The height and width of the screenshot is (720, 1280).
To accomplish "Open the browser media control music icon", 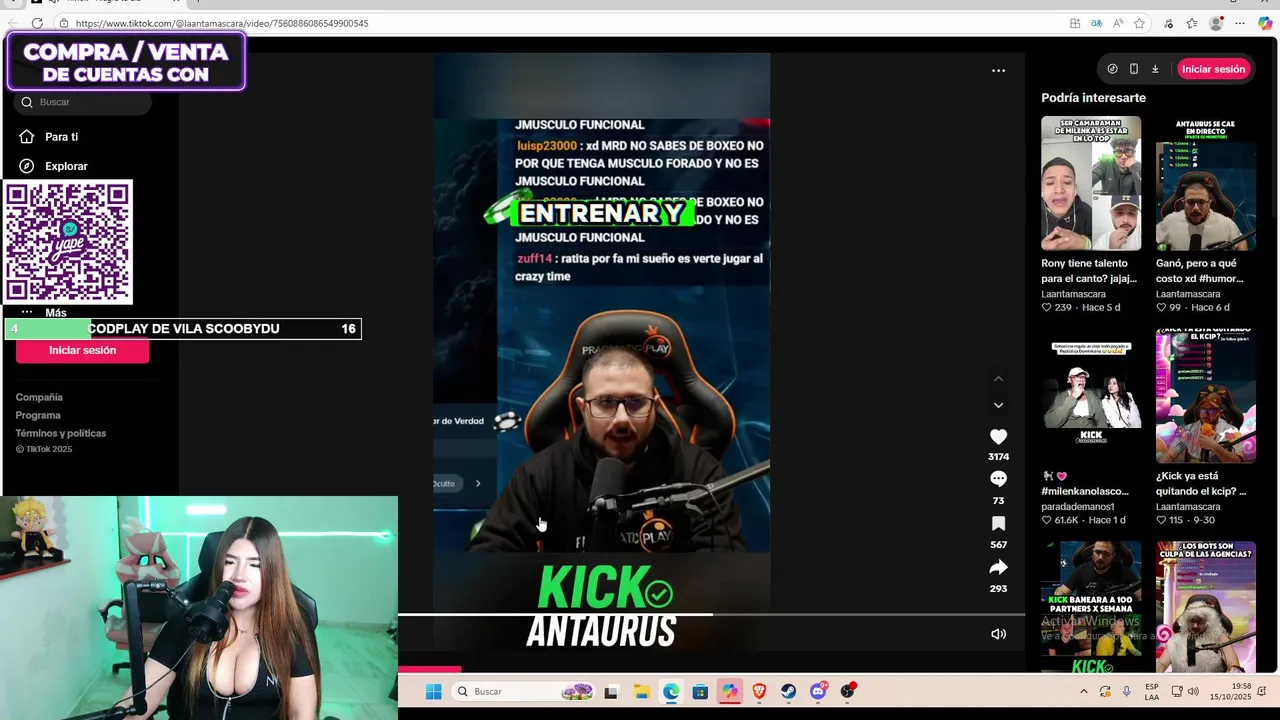I will click(1169, 23).
